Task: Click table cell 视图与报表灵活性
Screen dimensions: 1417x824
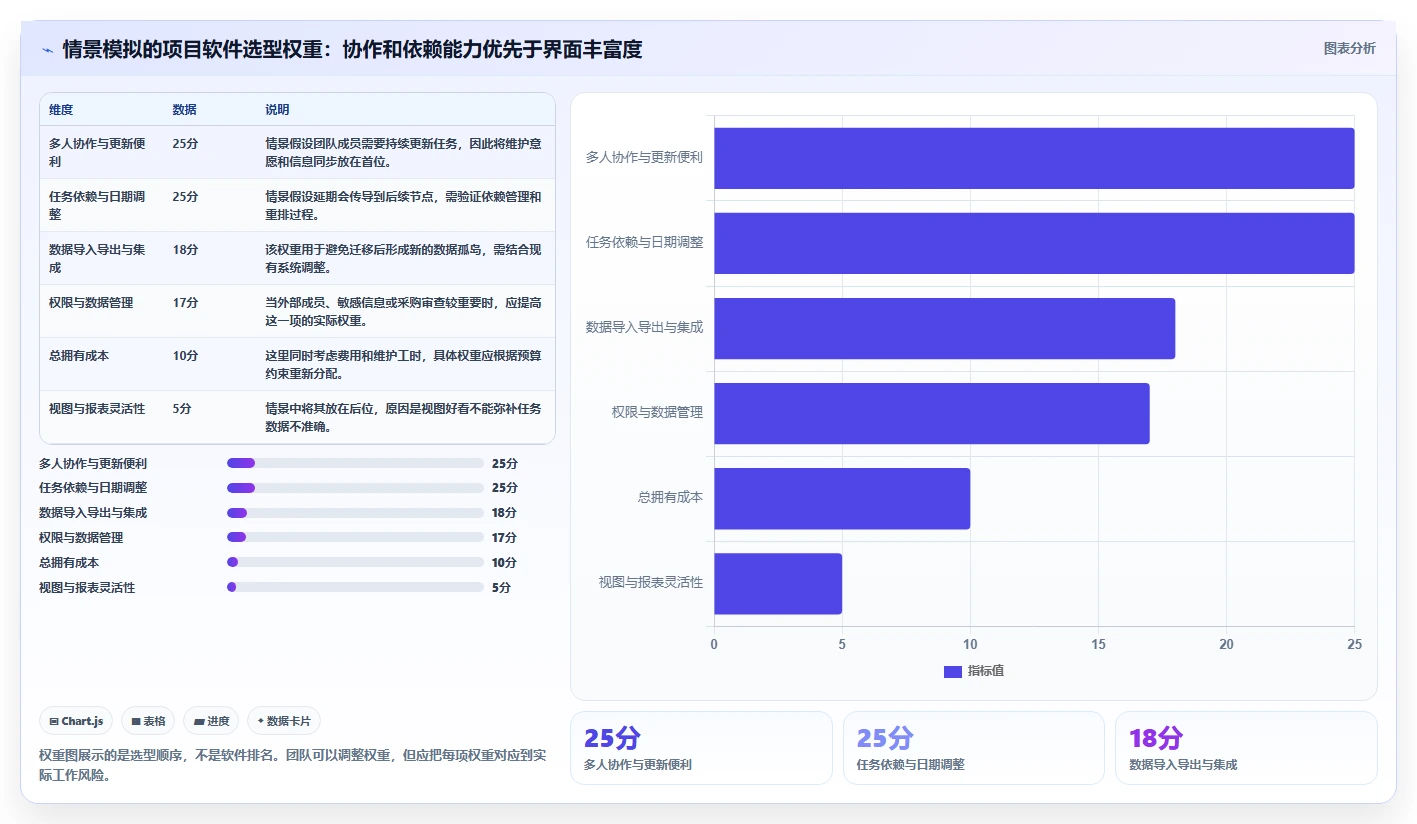Action: pos(97,409)
